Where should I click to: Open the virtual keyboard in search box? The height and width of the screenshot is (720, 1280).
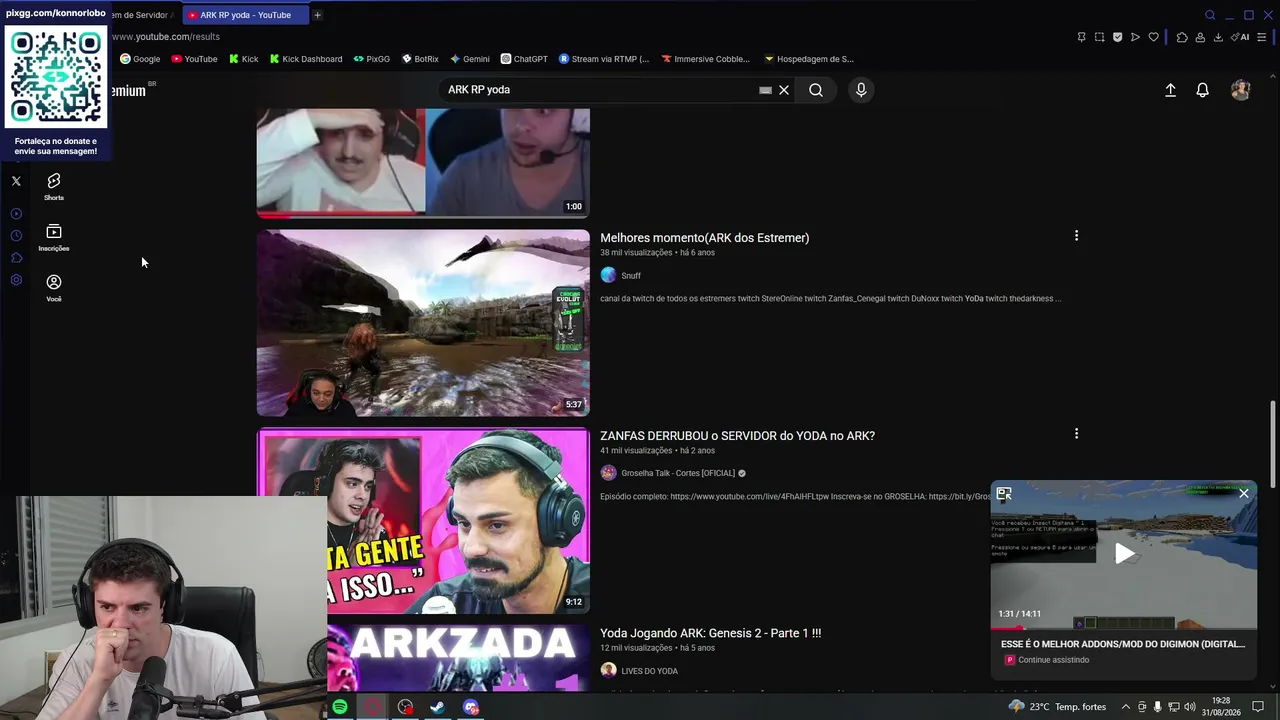[765, 90]
